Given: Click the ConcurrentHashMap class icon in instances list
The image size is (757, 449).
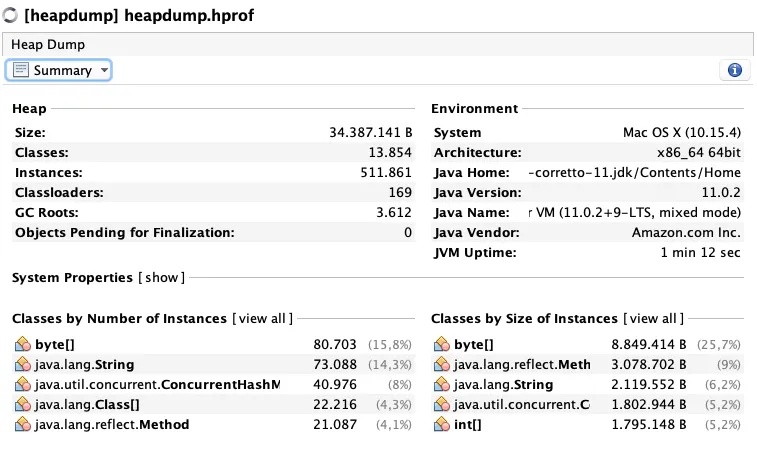Looking at the screenshot, I should pos(22,384).
